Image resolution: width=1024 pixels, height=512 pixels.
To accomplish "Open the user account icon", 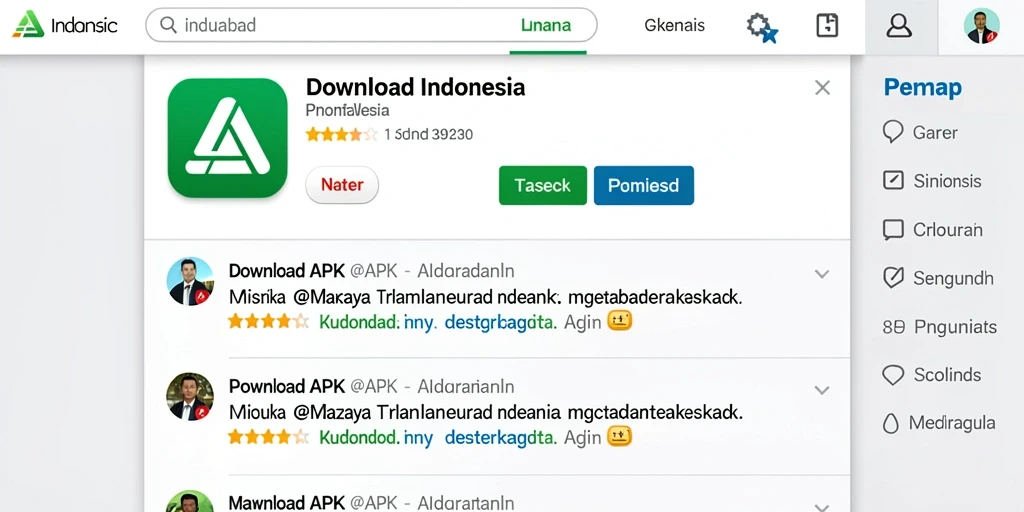I will click(x=899, y=26).
